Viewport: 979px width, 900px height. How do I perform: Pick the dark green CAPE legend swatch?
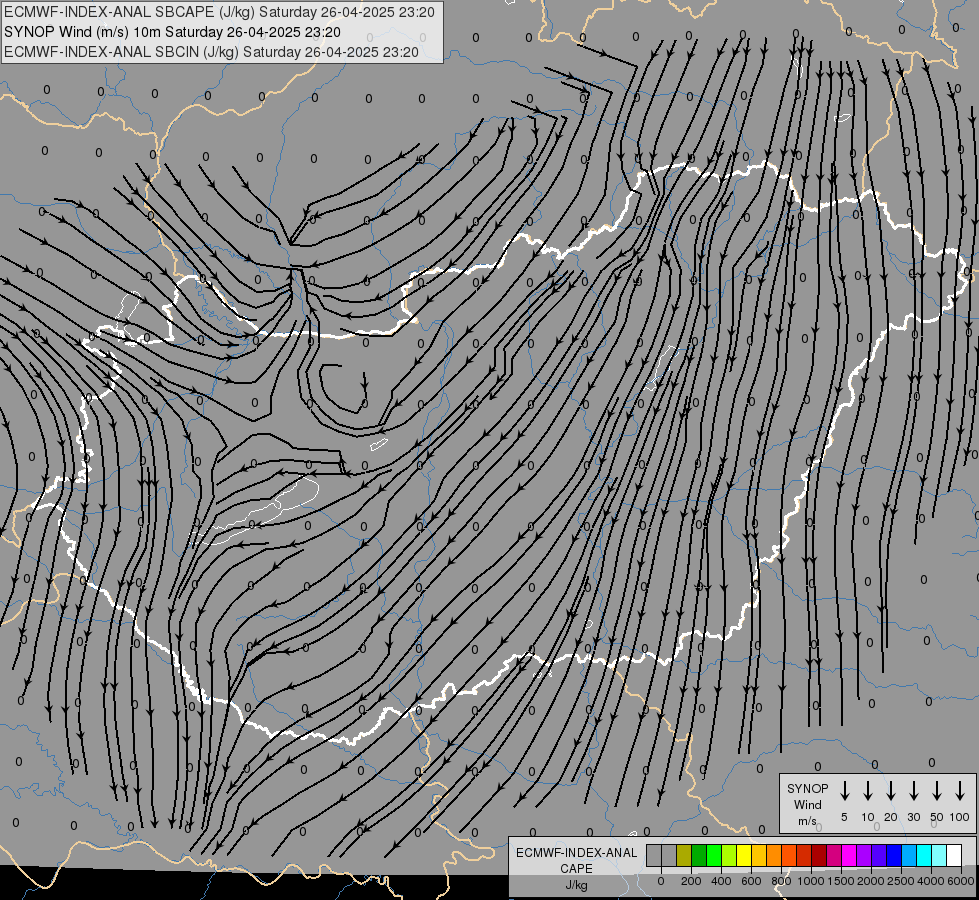click(x=699, y=855)
